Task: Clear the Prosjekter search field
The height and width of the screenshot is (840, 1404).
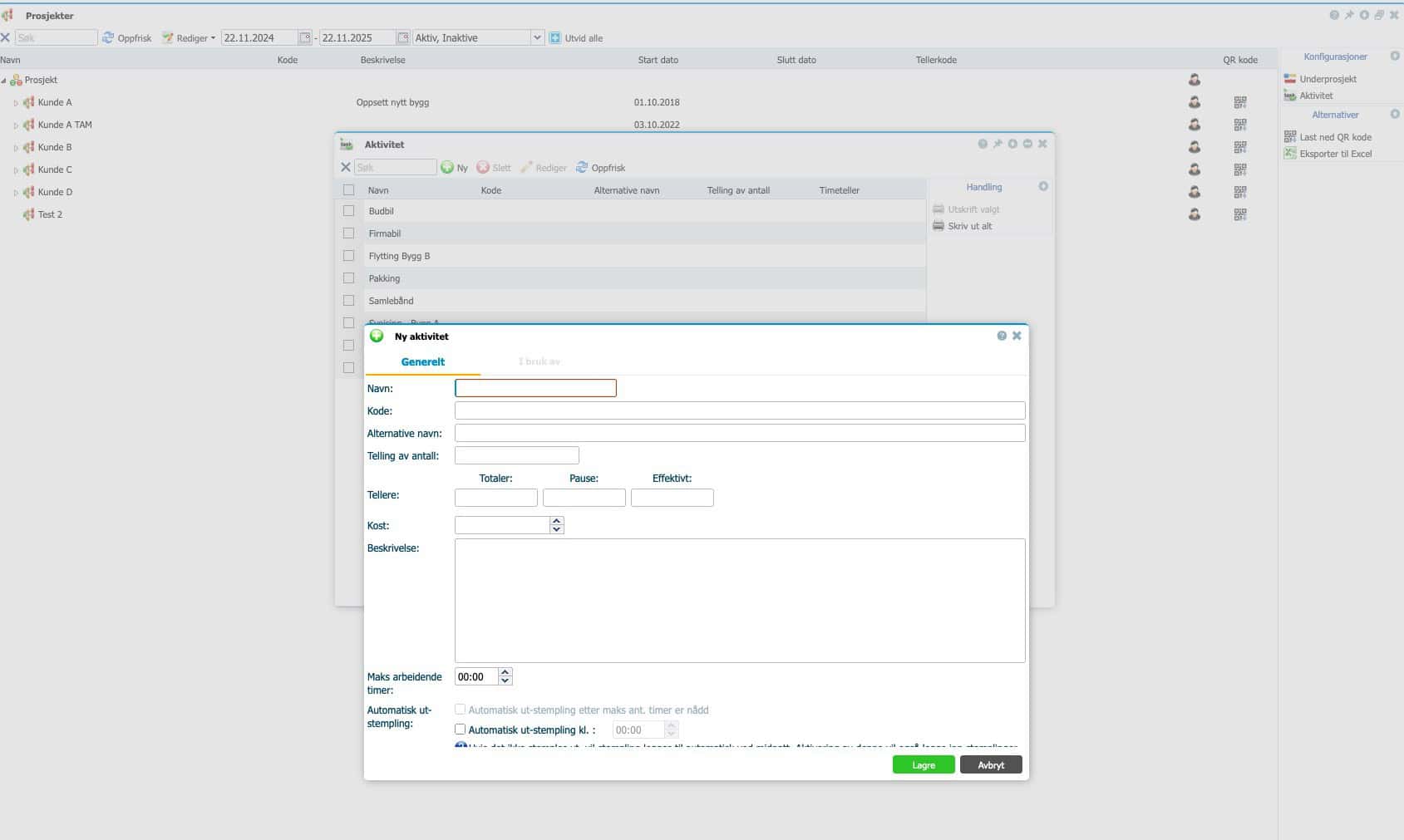Action: 6,38
